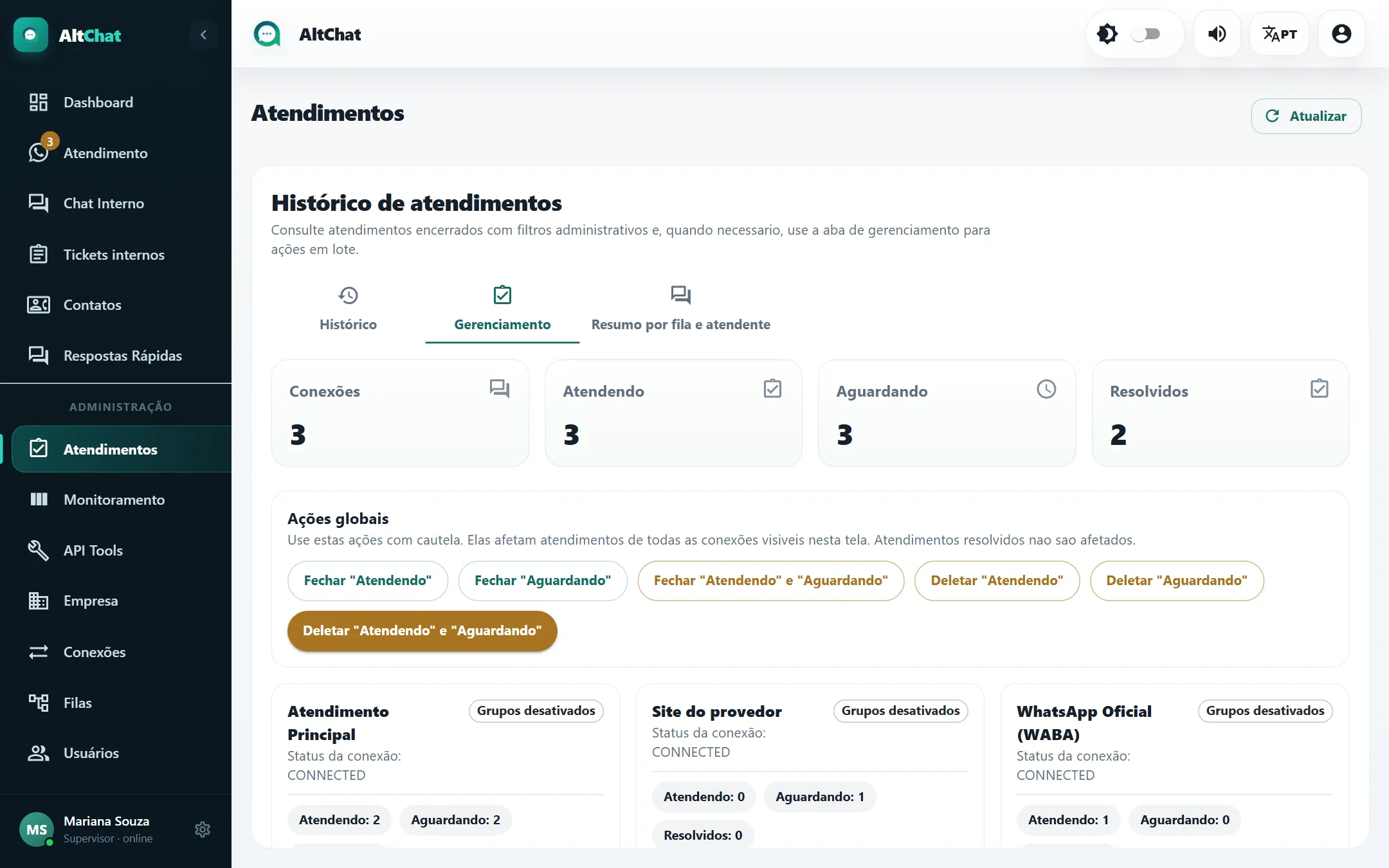Open the Filas page
1389x868 pixels.
coord(116,703)
